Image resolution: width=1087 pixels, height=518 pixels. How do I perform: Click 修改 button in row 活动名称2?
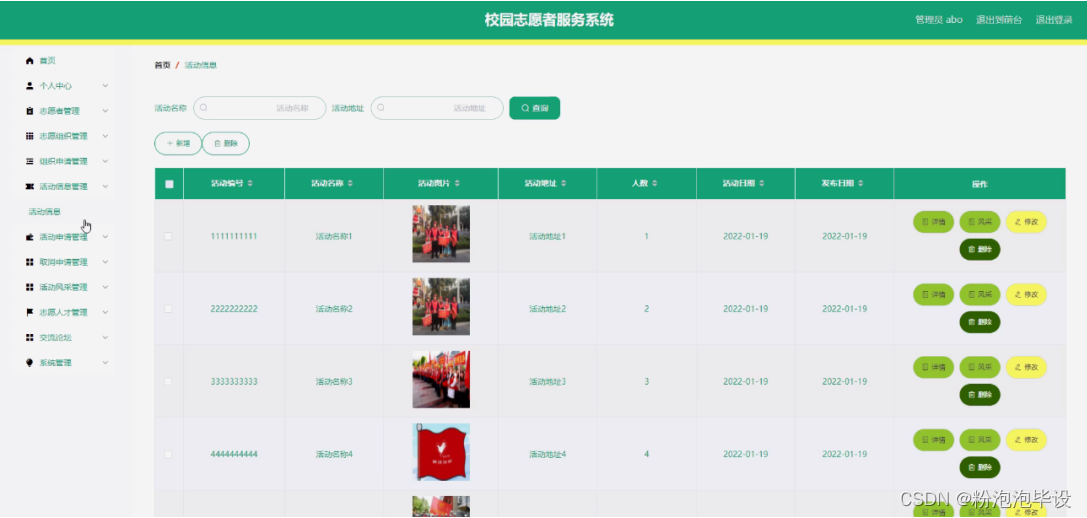coord(1026,295)
